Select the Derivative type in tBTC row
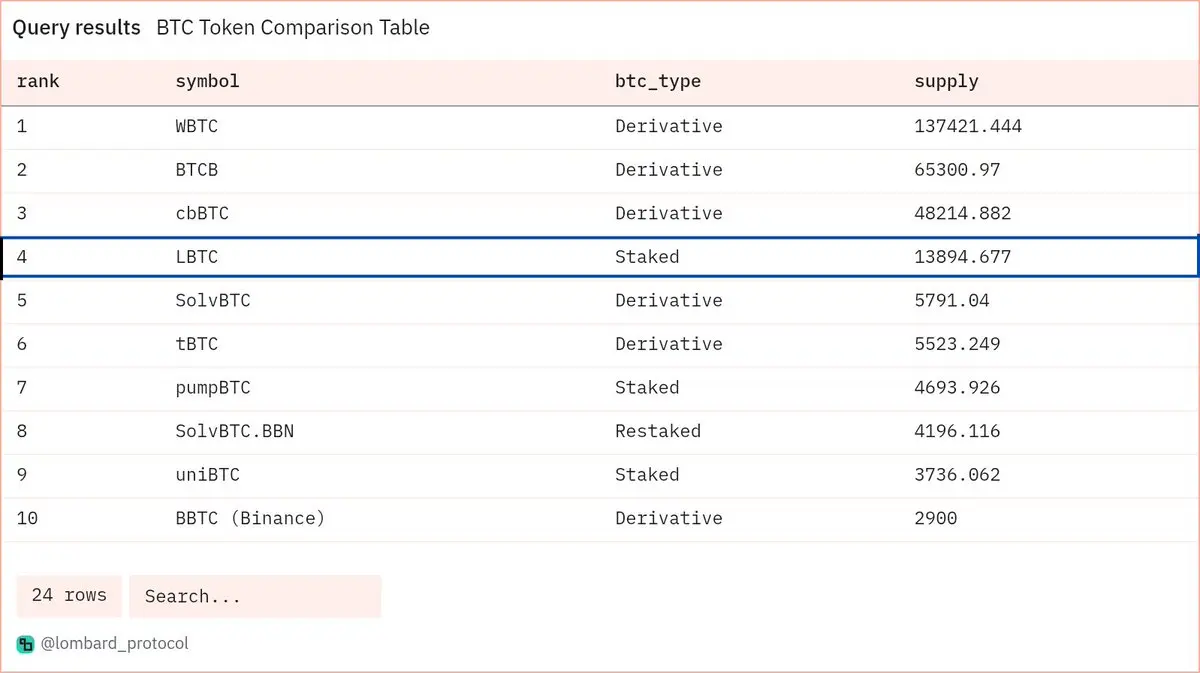 click(668, 344)
